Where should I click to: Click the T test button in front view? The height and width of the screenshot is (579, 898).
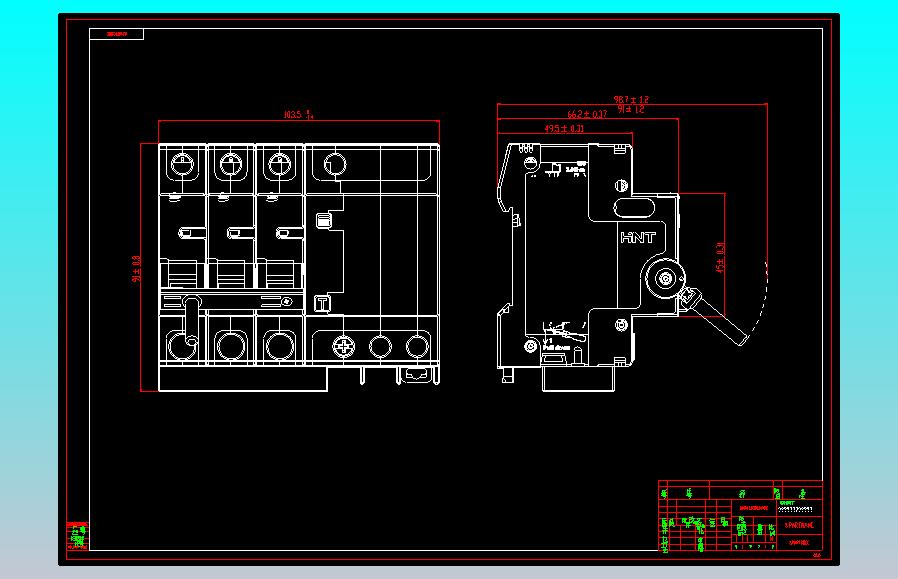click(322, 304)
